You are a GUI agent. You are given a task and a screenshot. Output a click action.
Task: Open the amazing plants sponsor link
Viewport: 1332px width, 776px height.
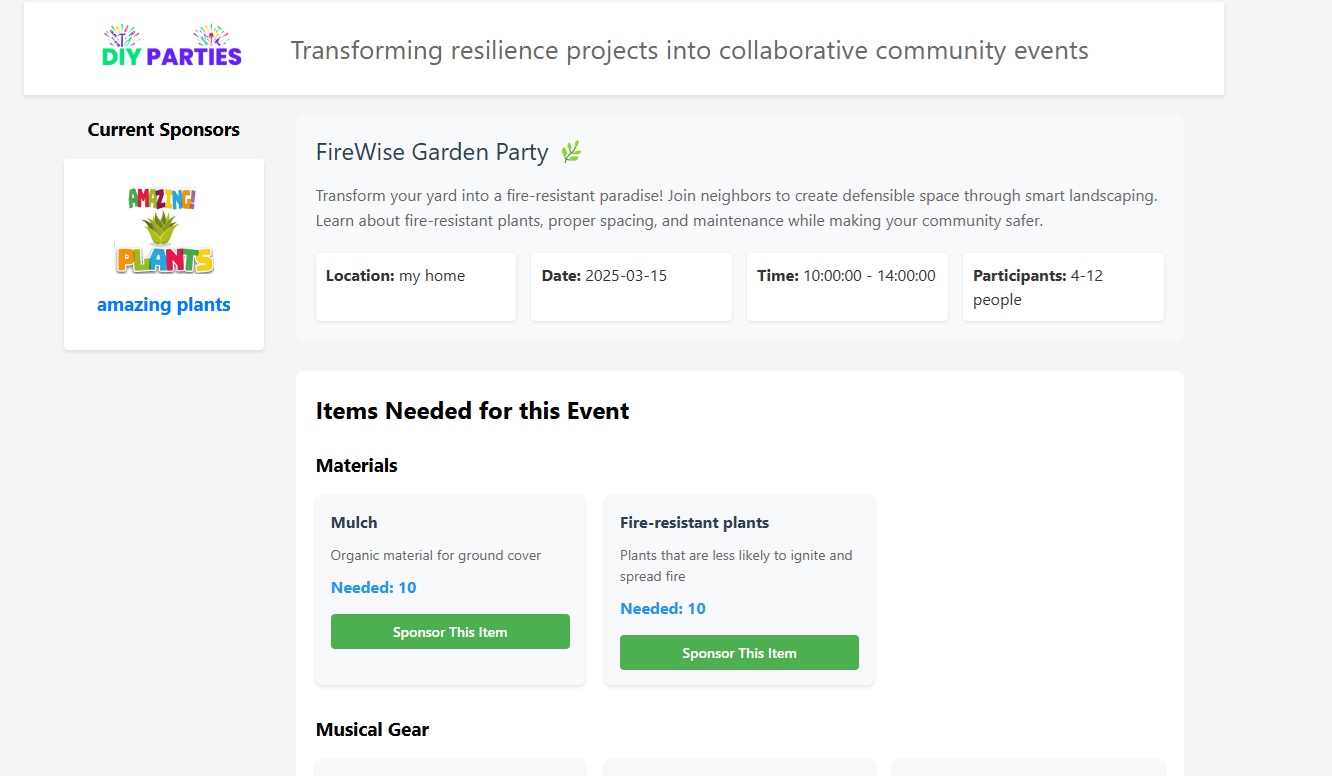click(164, 305)
